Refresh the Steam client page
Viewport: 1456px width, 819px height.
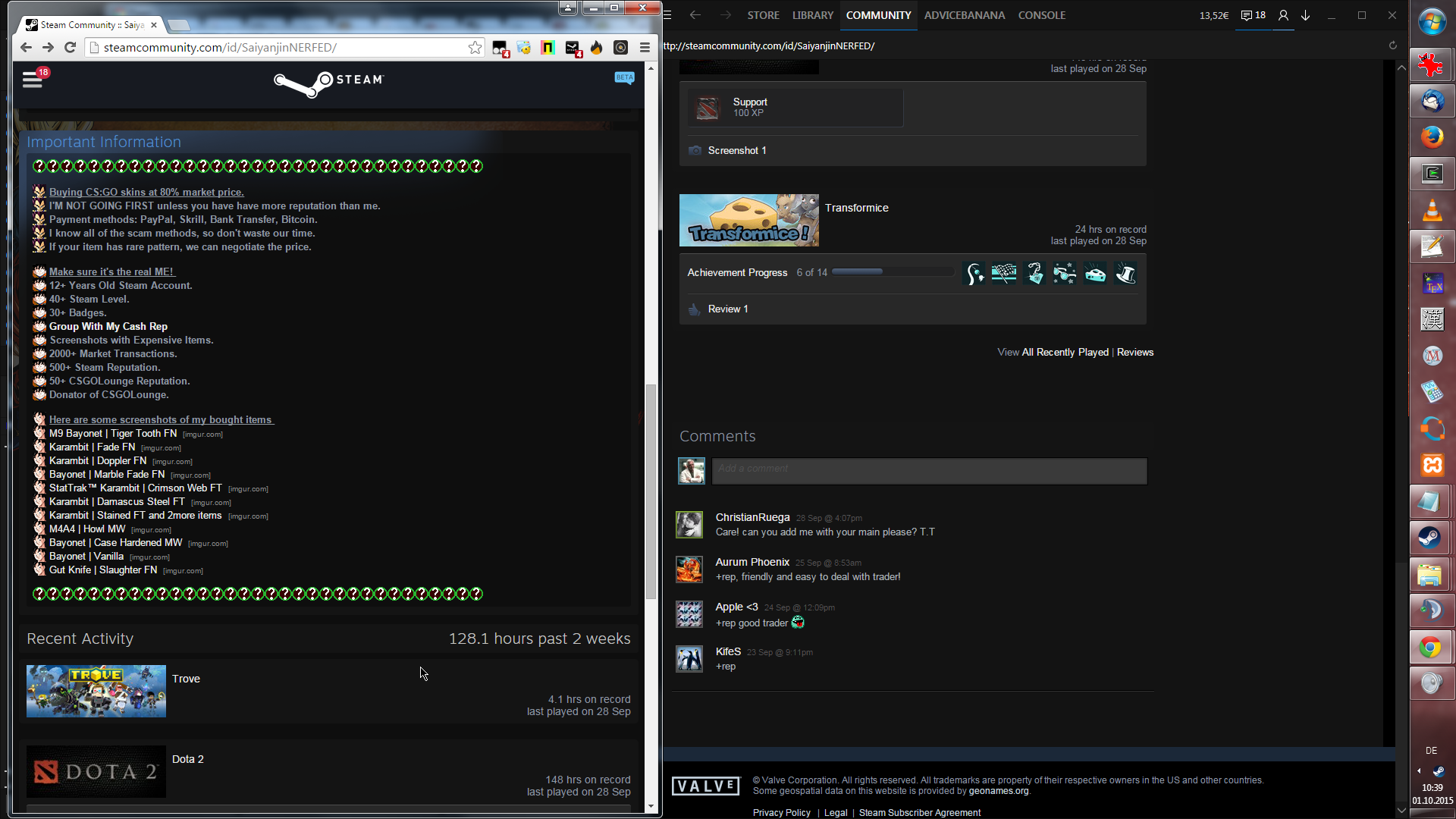[1392, 45]
